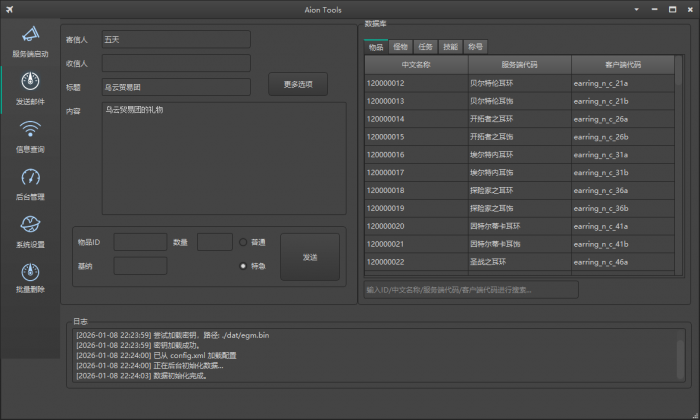Click cell earring_n_c_41b

[623, 244]
